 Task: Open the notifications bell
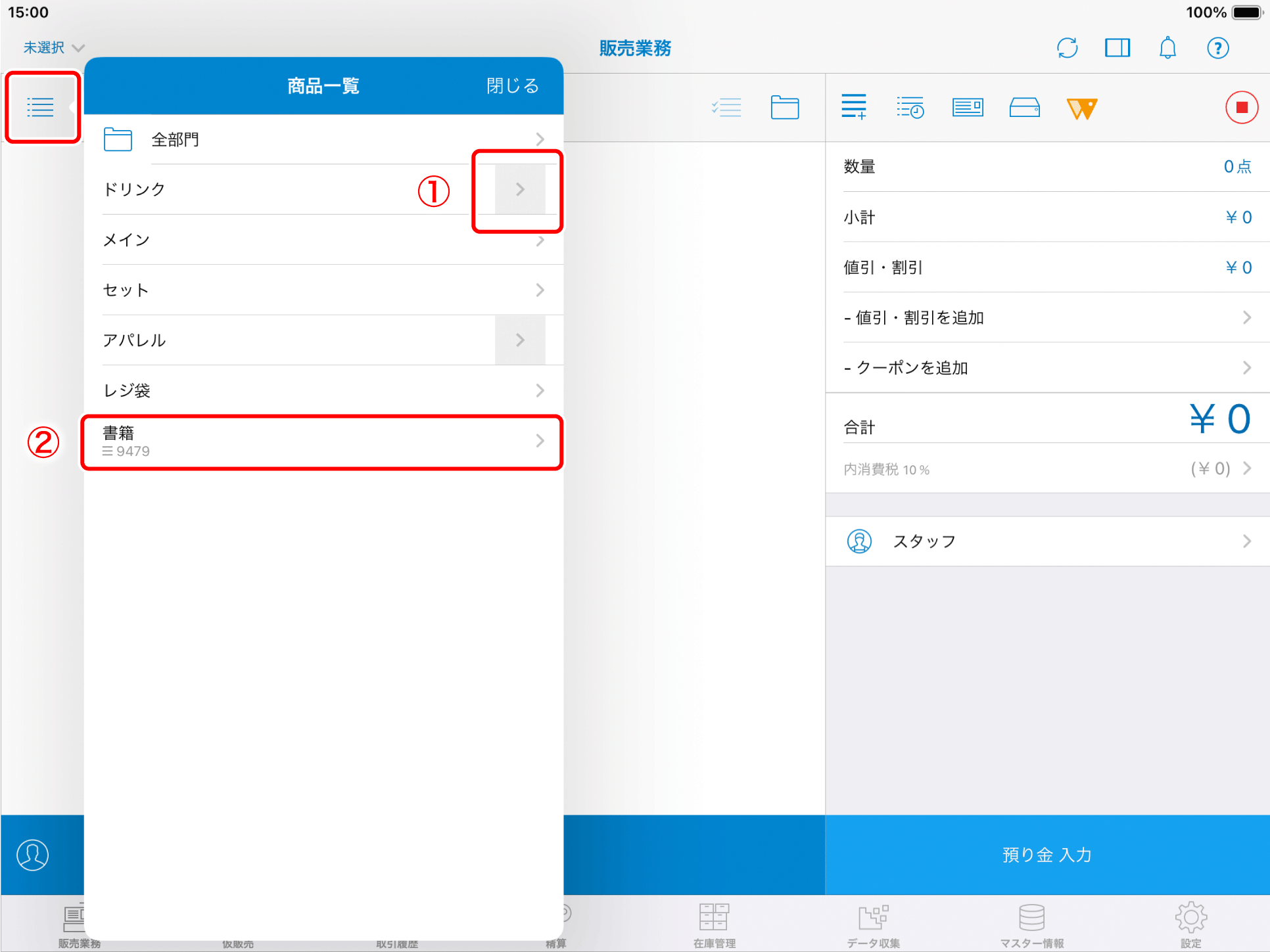tap(1167, 48)
